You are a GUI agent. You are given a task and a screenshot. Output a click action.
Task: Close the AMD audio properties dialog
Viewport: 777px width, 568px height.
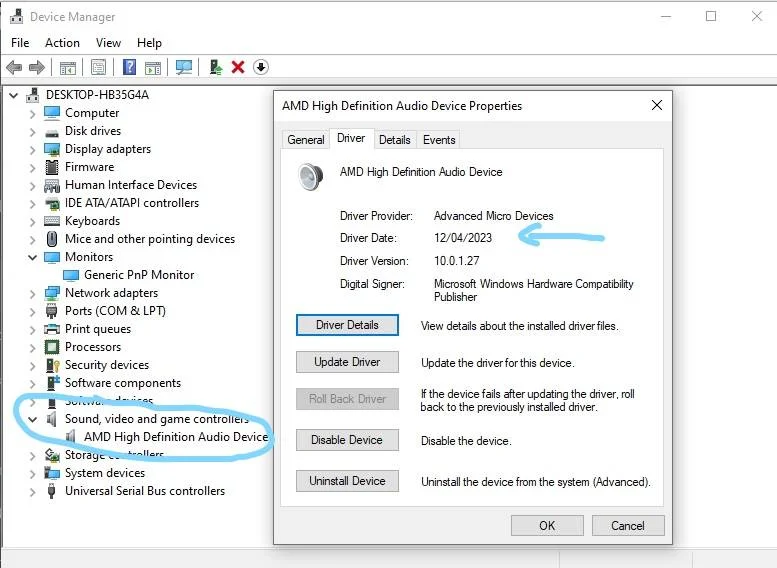click(657, 105)
